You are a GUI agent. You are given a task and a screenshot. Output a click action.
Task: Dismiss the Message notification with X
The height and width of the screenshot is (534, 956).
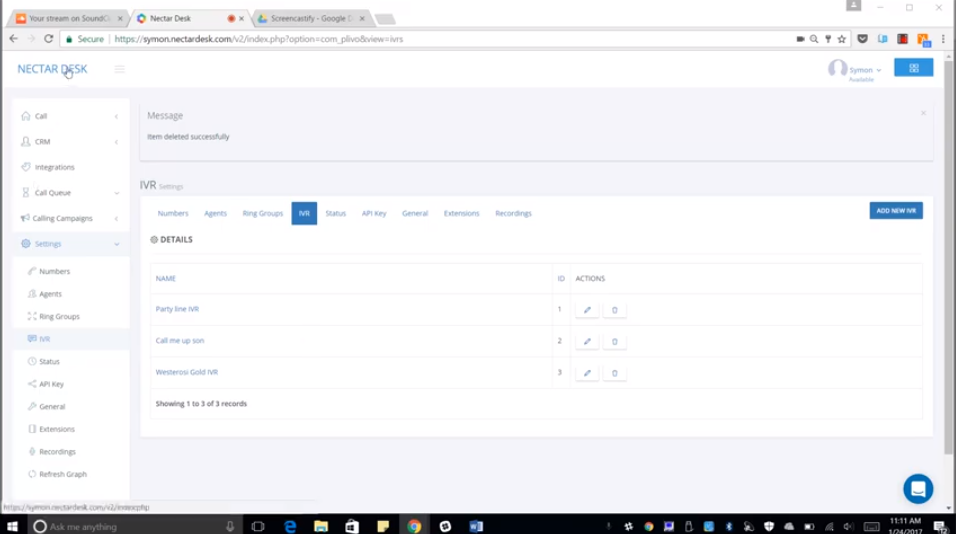[923, 113]
